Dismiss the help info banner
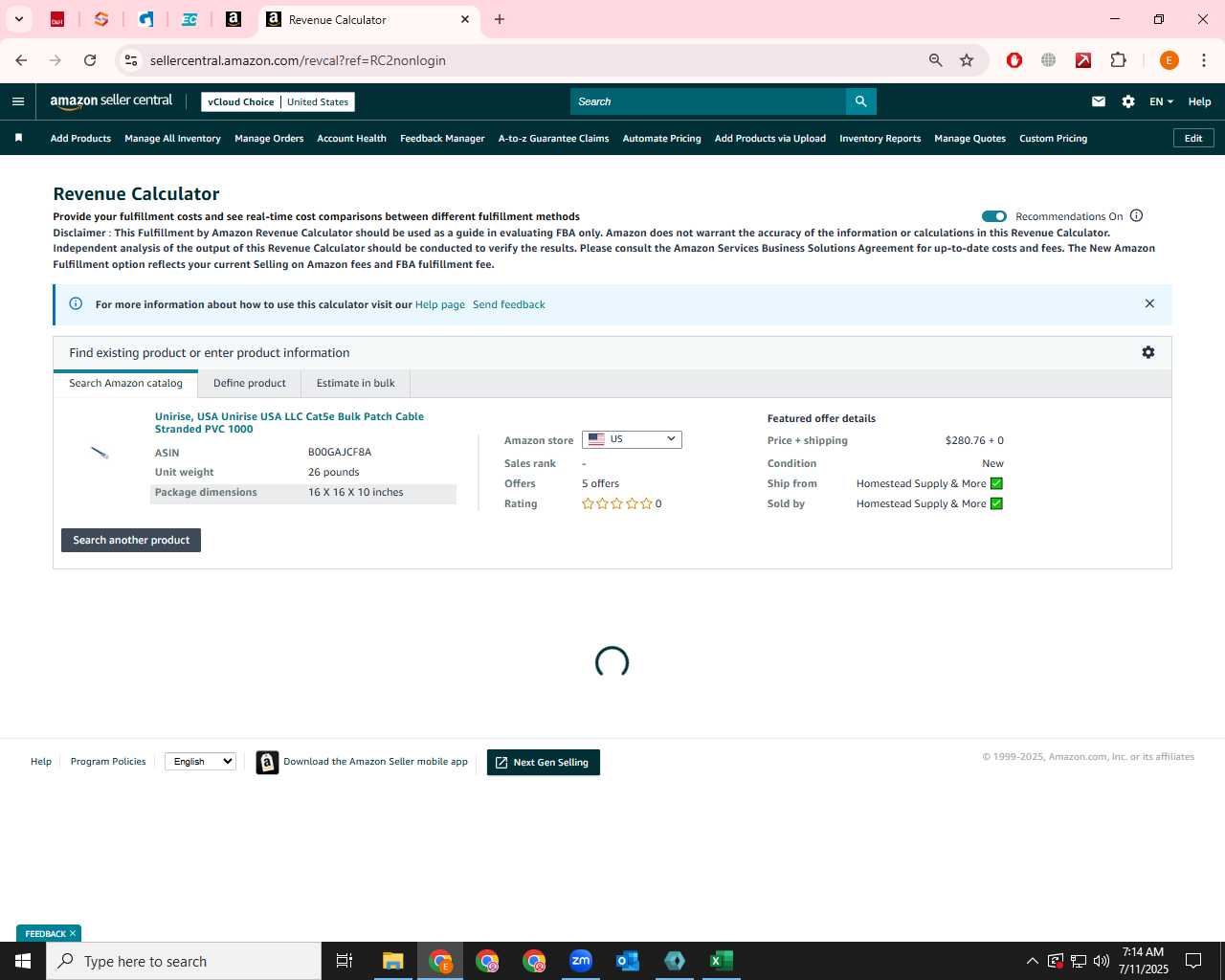Viewport: 1225px width, 980px height. coord(1149,303)
